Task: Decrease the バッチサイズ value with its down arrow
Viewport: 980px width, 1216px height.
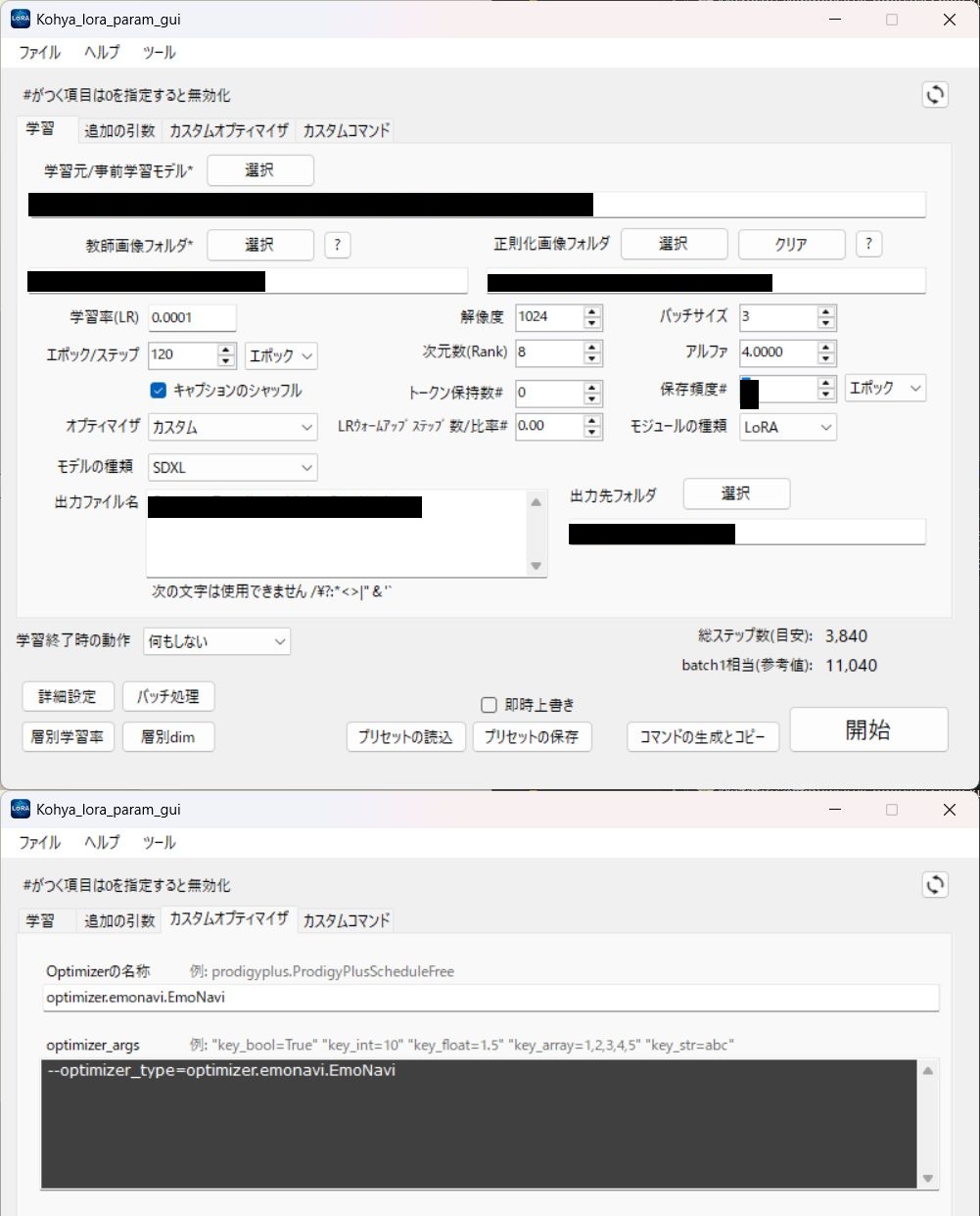Action: tap(826, 323)
